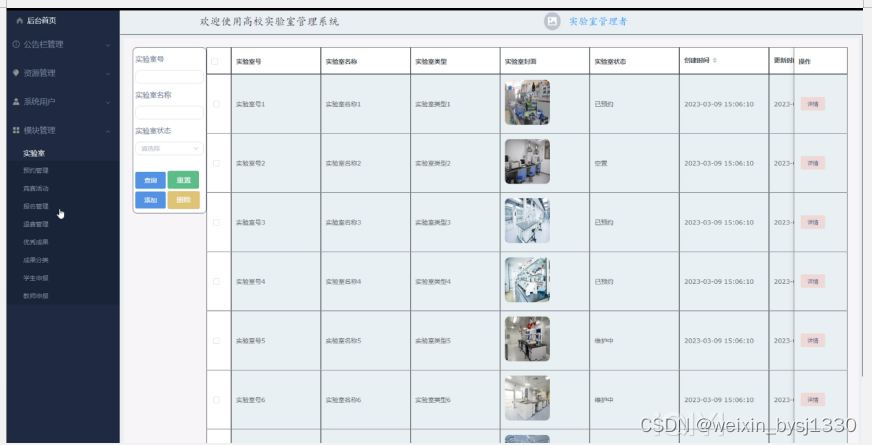Sort by 创建时间 sort icon
872x445 pixels.
pos(715,60)
